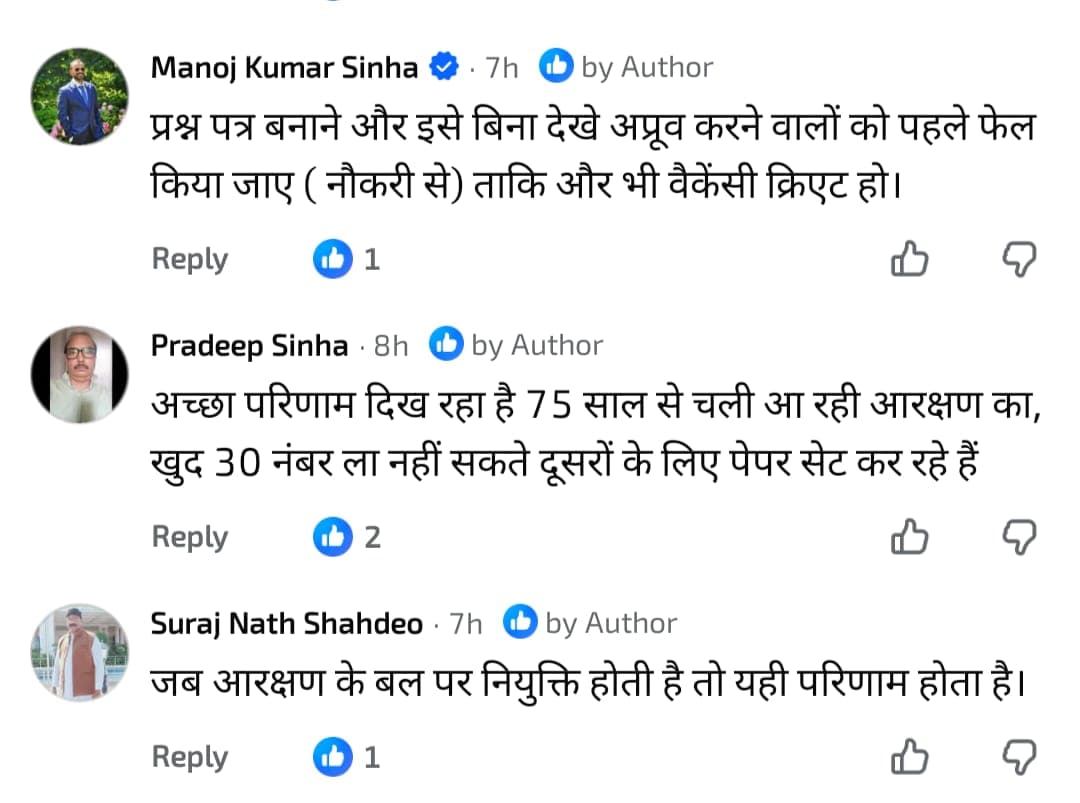The image size is (1080, 803).
Task: Click blue like count icon showing 2 likes
Action: point(333,538)
